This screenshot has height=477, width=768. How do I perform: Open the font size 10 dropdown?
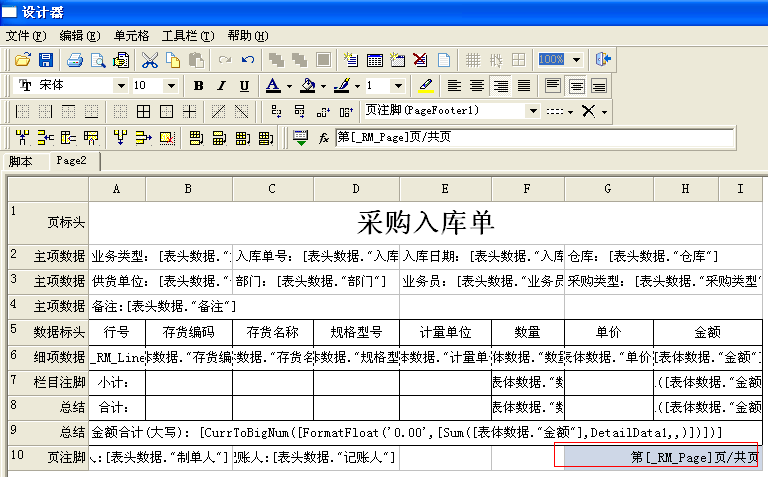coord(171,86)
